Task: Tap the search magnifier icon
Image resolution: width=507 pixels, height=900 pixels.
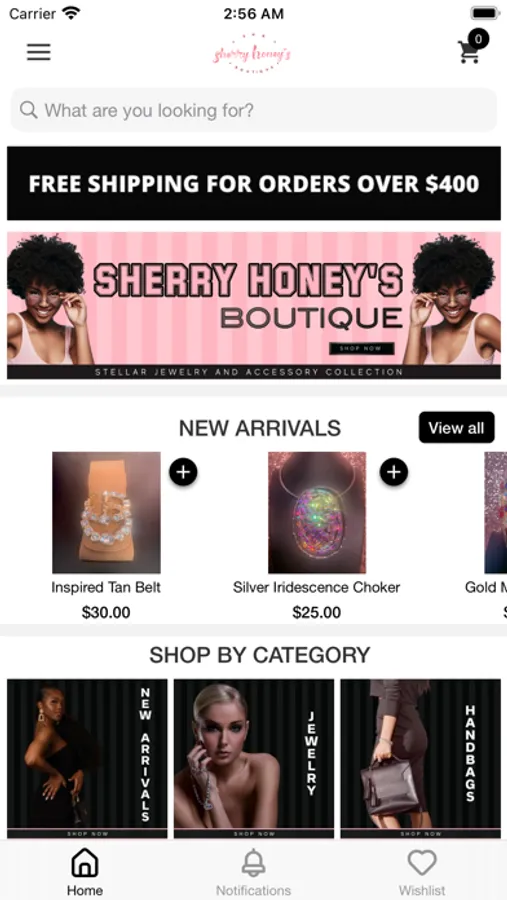Action: (x=29, y=110)
